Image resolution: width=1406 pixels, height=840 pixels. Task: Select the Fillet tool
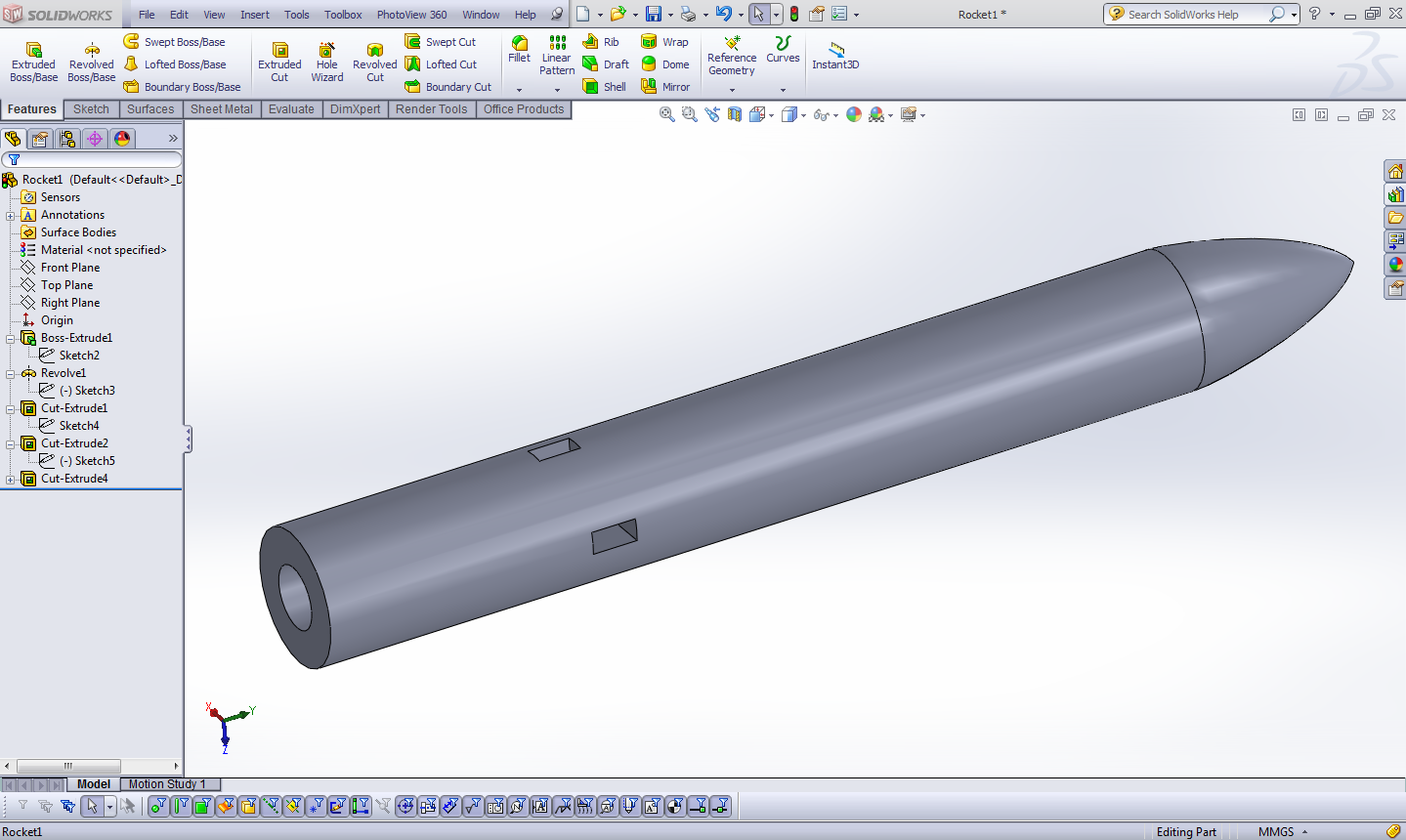[520, 50]
